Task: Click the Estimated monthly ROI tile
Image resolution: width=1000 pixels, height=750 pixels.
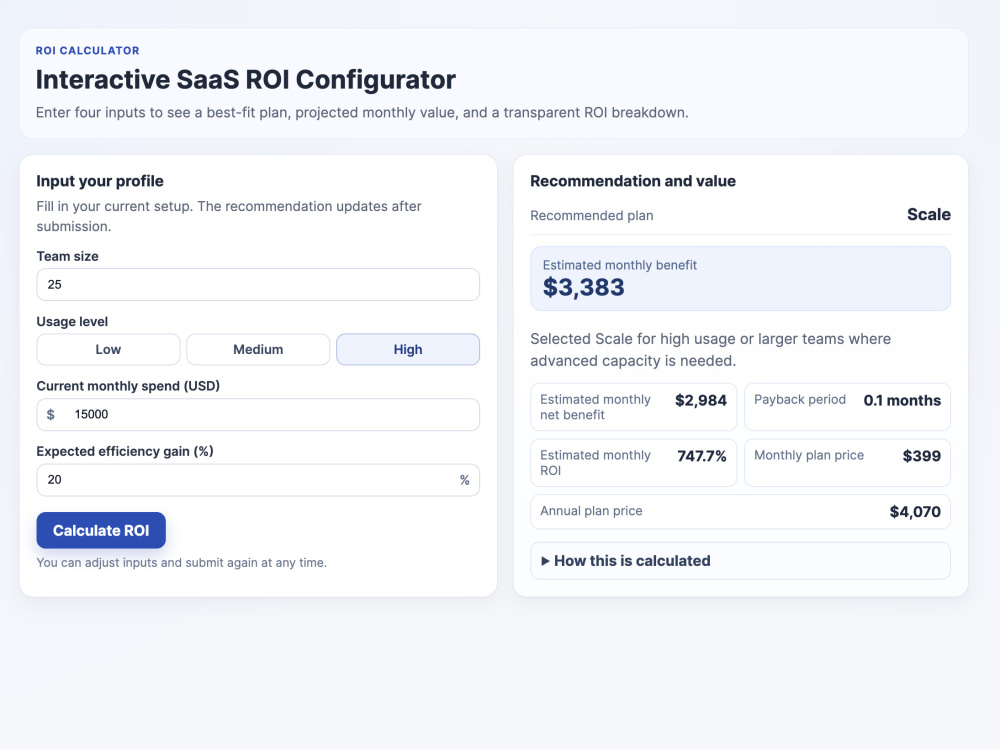Action: click(x=633, y=462)
